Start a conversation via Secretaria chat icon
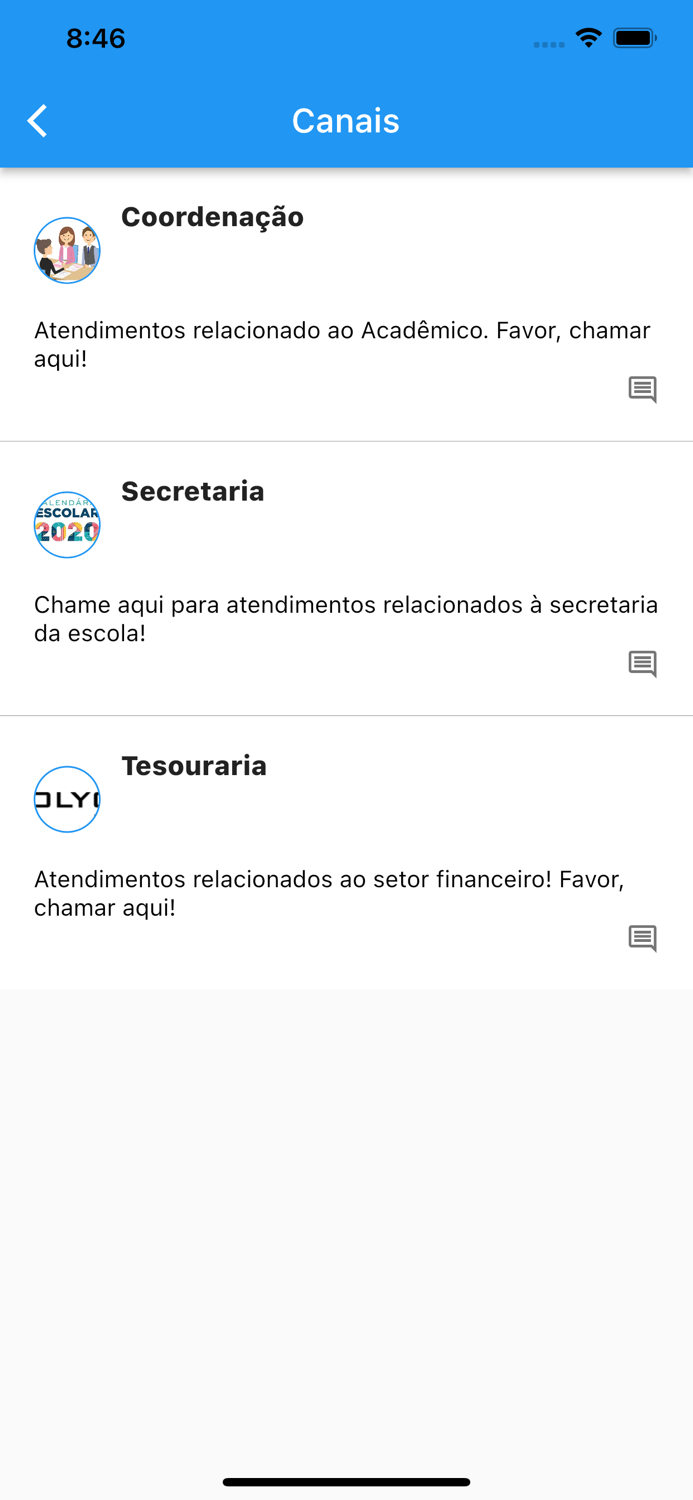 pos(645,663)
